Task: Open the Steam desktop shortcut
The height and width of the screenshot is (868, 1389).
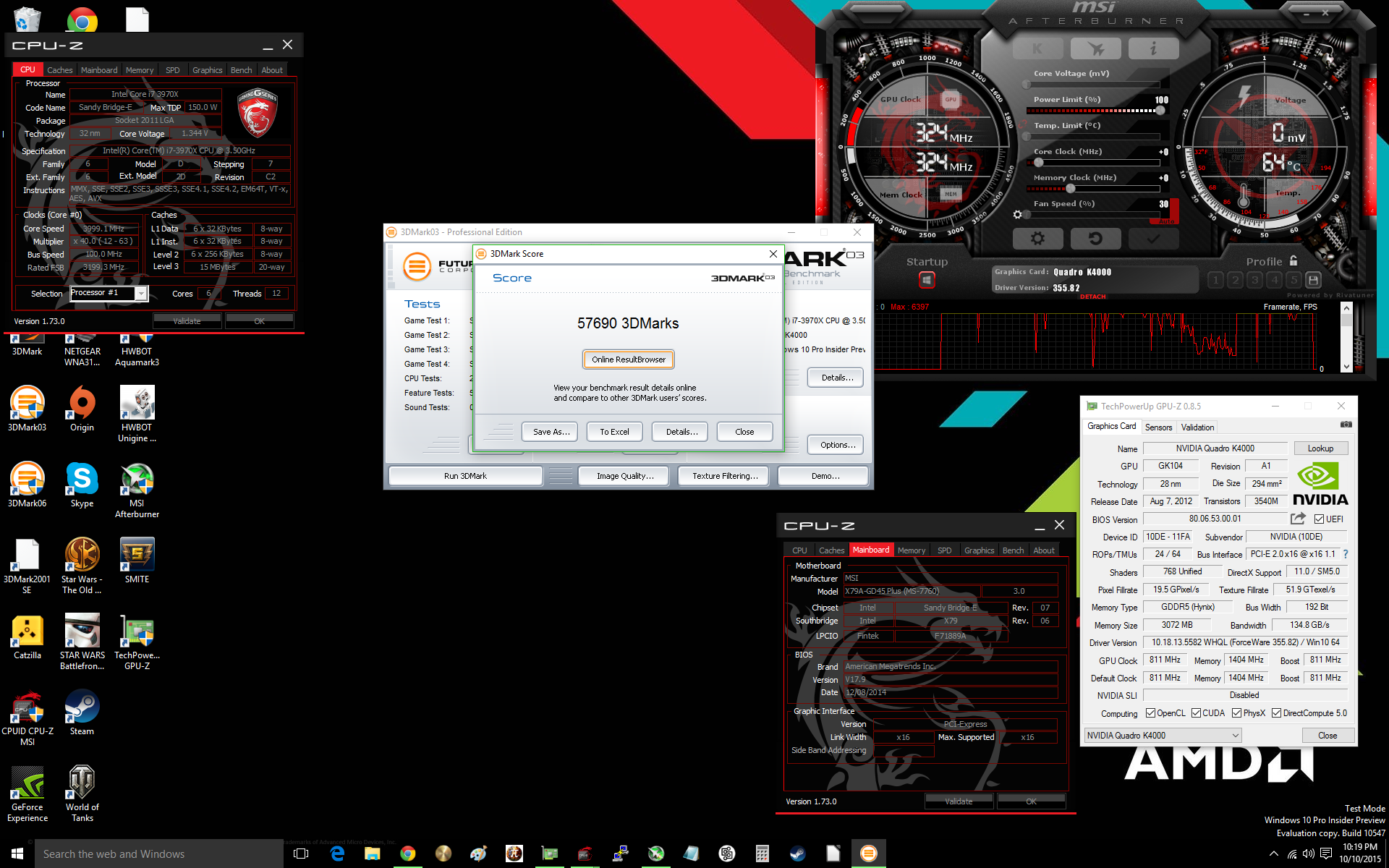Action: click(82, 712)
